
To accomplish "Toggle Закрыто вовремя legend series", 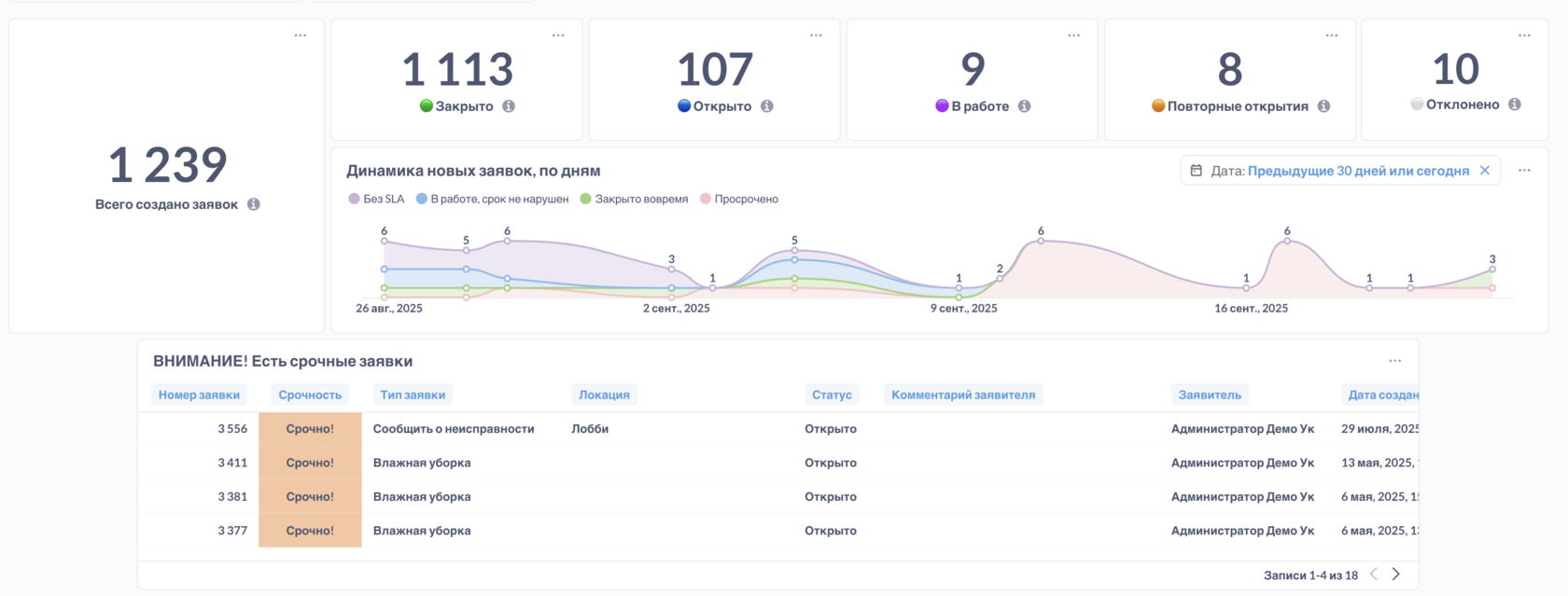I will coord(634,199).
